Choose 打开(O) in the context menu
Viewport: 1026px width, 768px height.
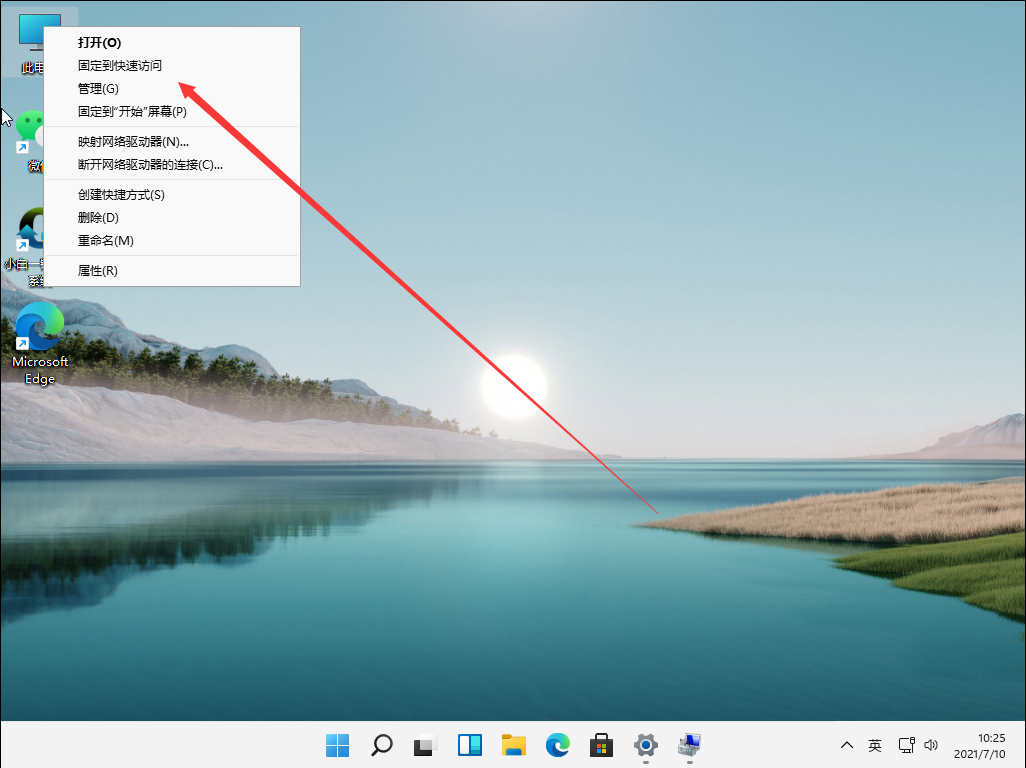pos(99,43)
